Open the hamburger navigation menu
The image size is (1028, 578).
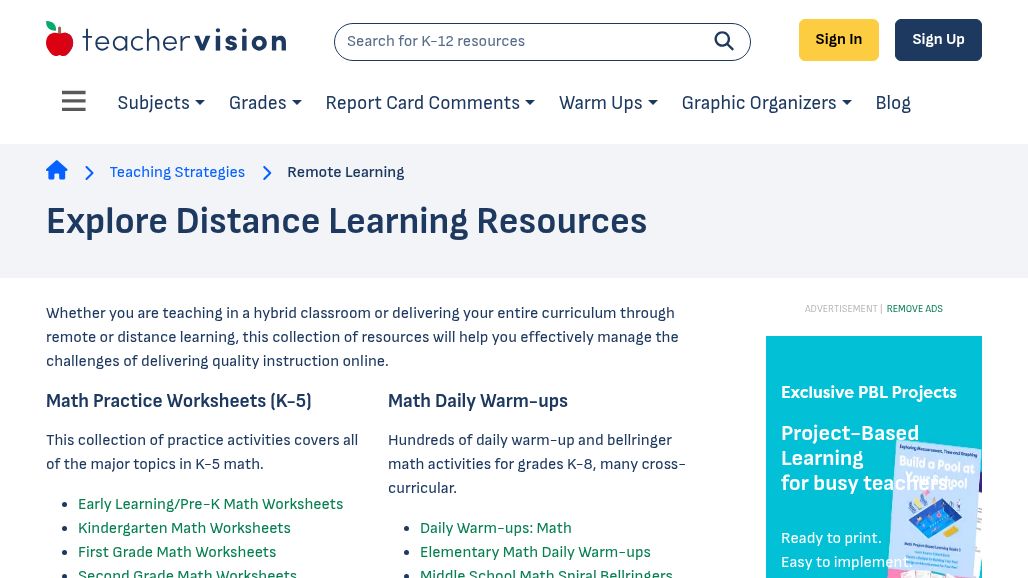tap(74, 101)
